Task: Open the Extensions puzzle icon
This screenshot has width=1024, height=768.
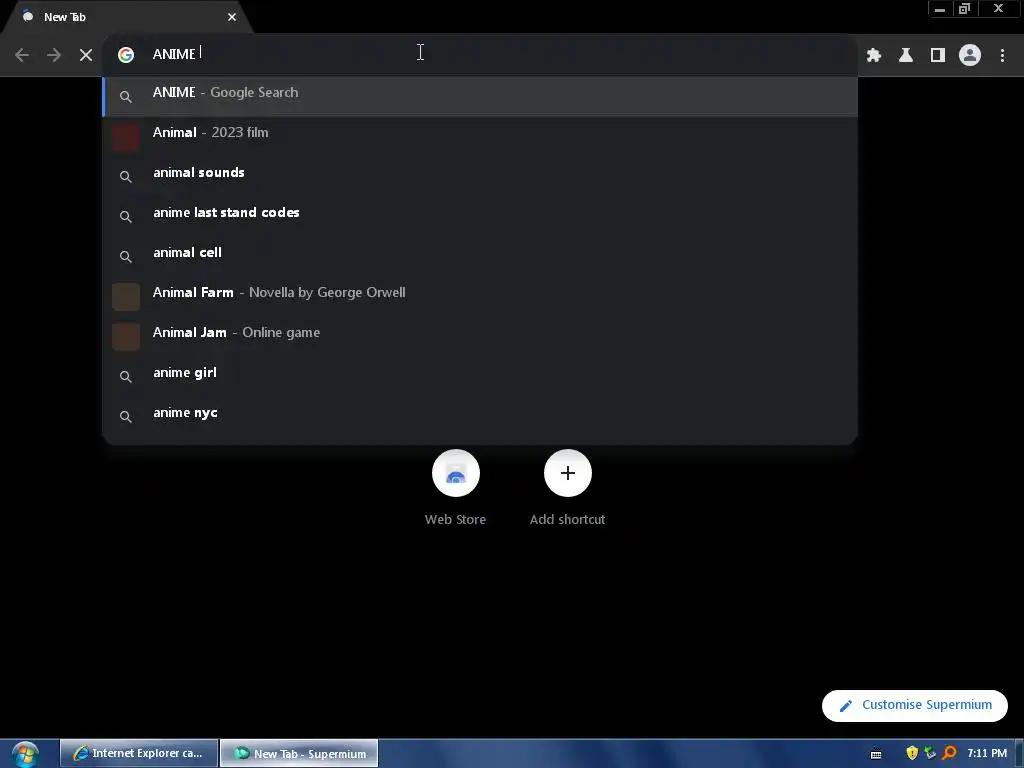Action: 874,55
